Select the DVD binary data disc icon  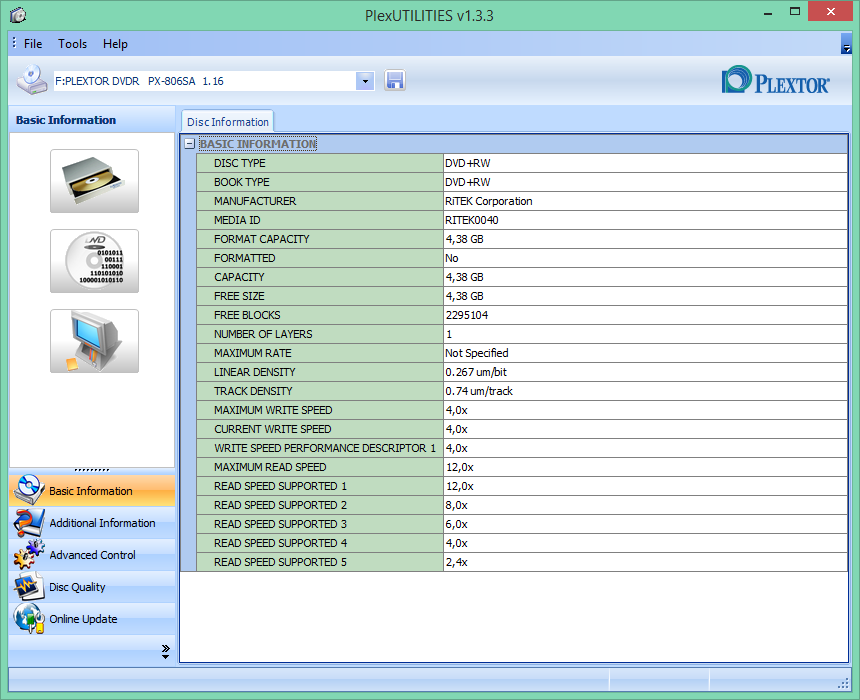click(x=94, y=261)
